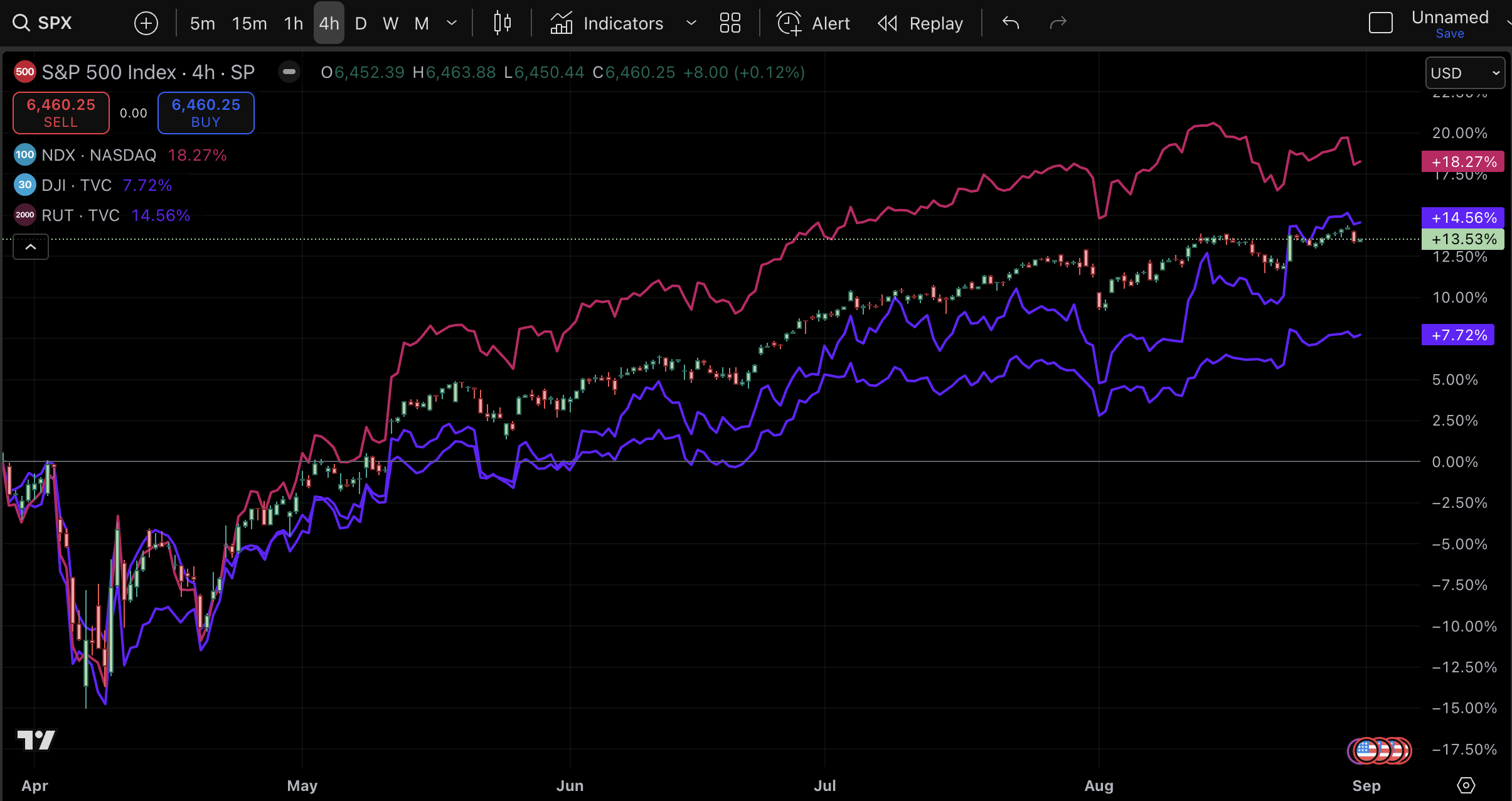Switch to Weekly (W) timeframe
The image size is (1512, 801).
click(x=390, y=23)
